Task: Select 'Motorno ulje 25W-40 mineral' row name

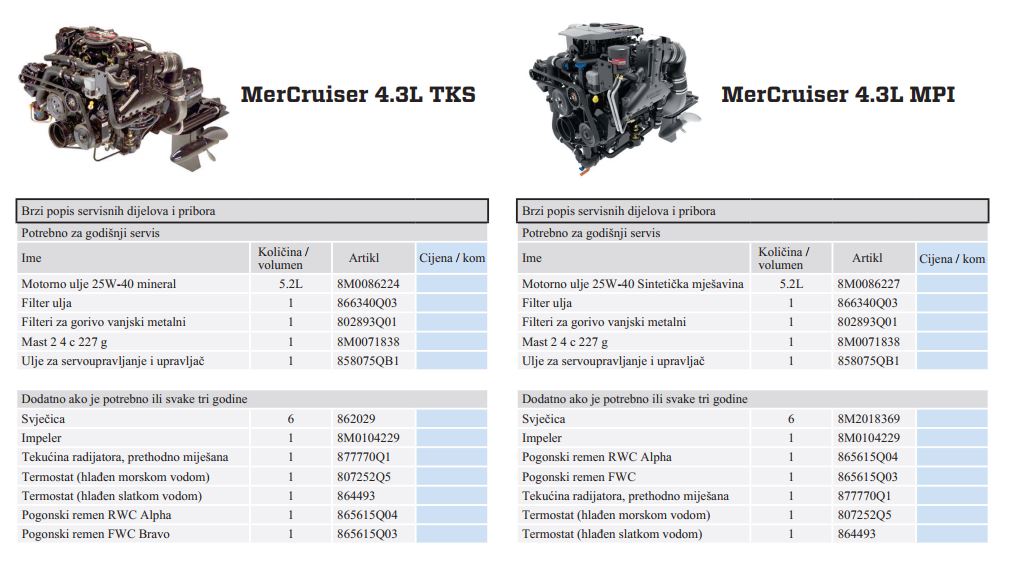Action: click(x=98, y=284)
